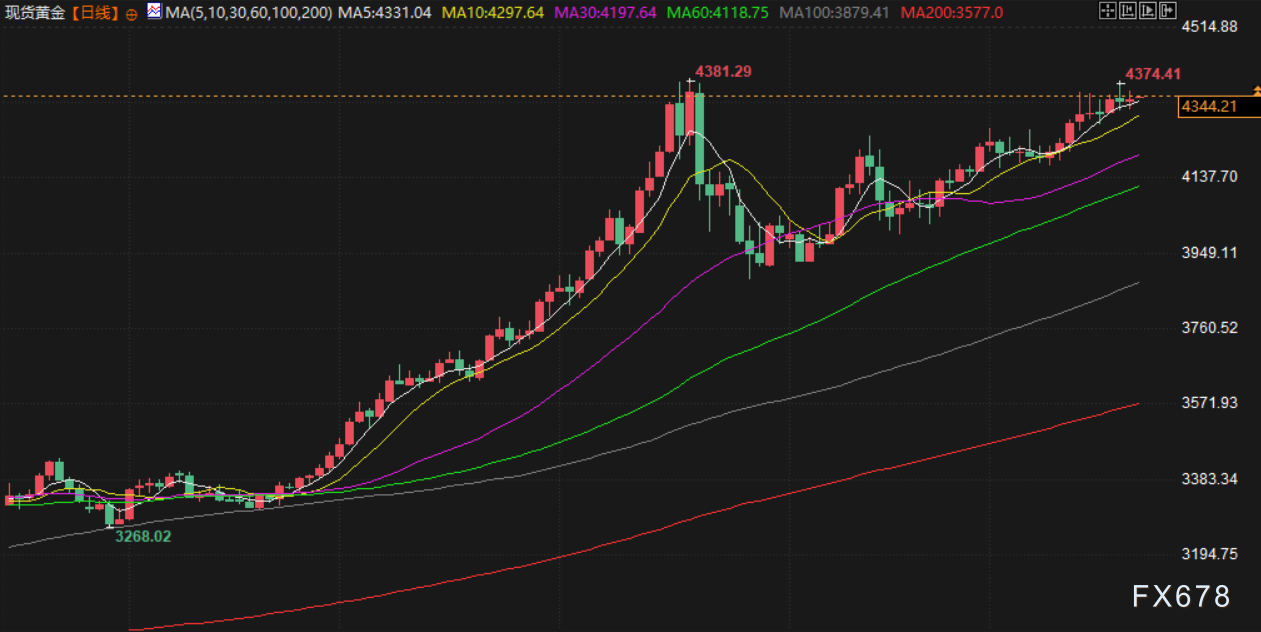This screenshot has width=1261, height=632.
Task: Toggle the MA5 moving average value label
Action: pos(384,13)
